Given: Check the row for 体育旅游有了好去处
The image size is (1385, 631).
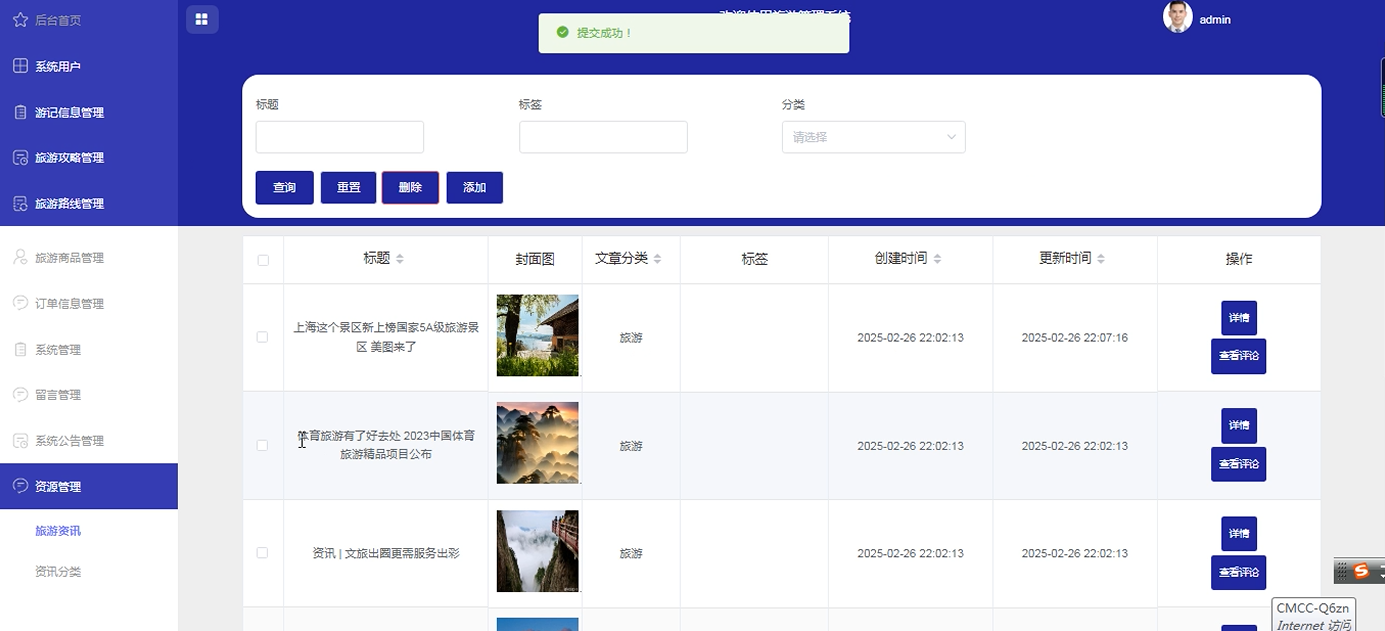Looking at the screenshot, I should 263,445.
